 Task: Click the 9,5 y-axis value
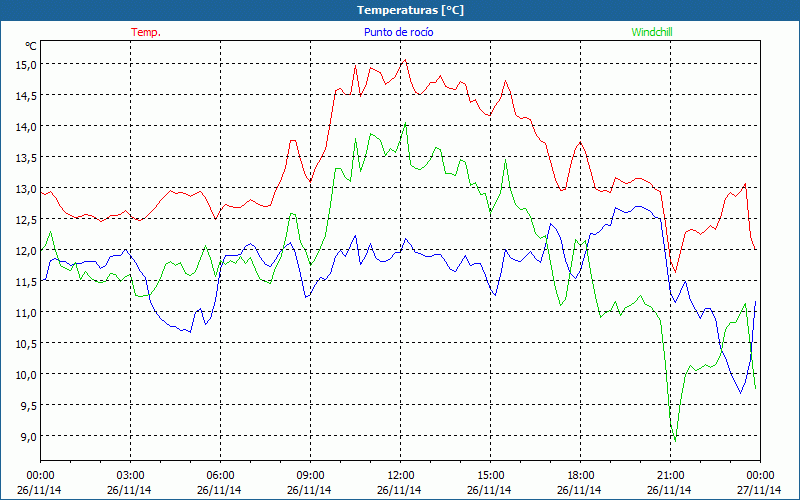(28, 405)
